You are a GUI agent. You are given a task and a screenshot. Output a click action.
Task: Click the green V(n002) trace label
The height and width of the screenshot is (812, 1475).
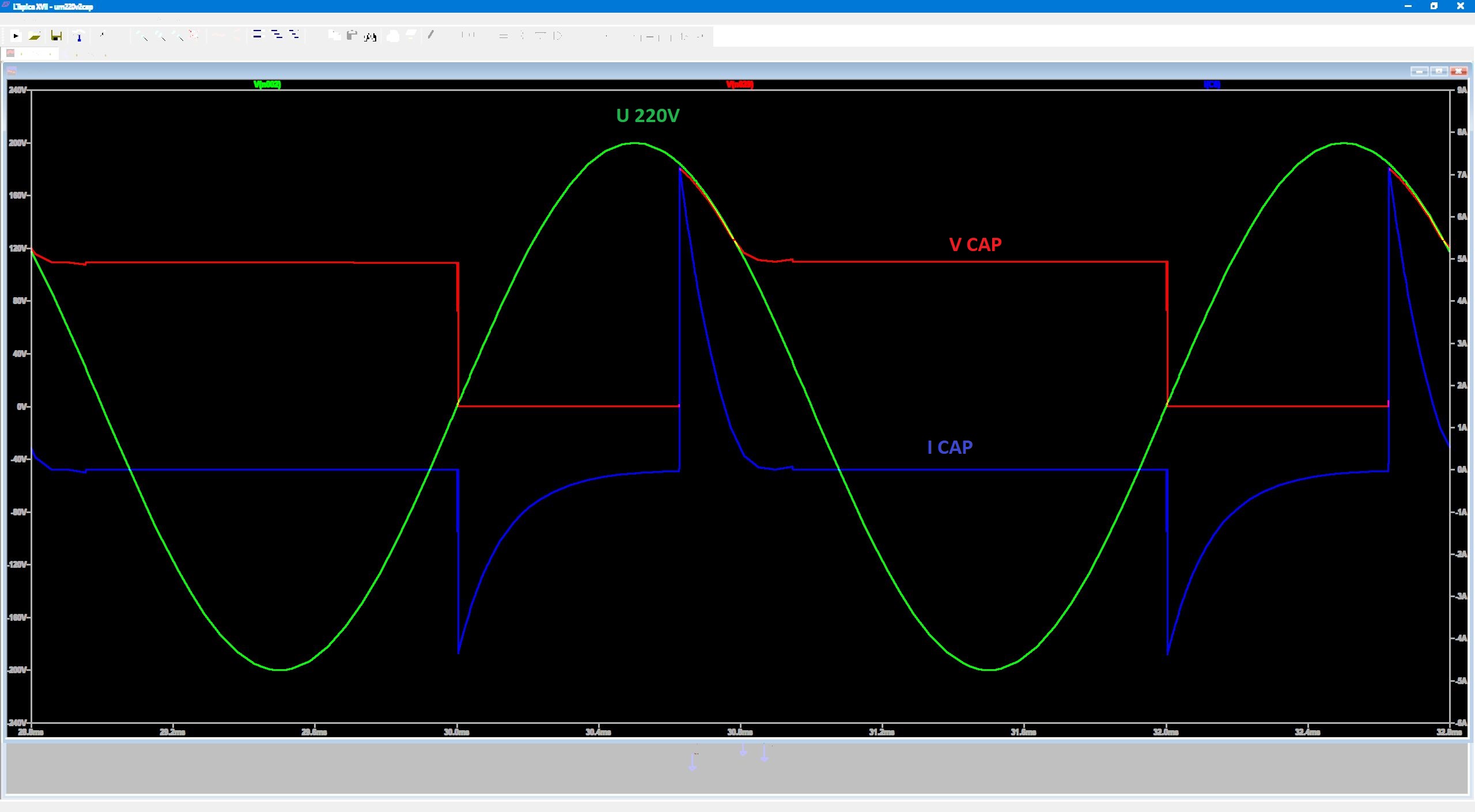point(267,85)
